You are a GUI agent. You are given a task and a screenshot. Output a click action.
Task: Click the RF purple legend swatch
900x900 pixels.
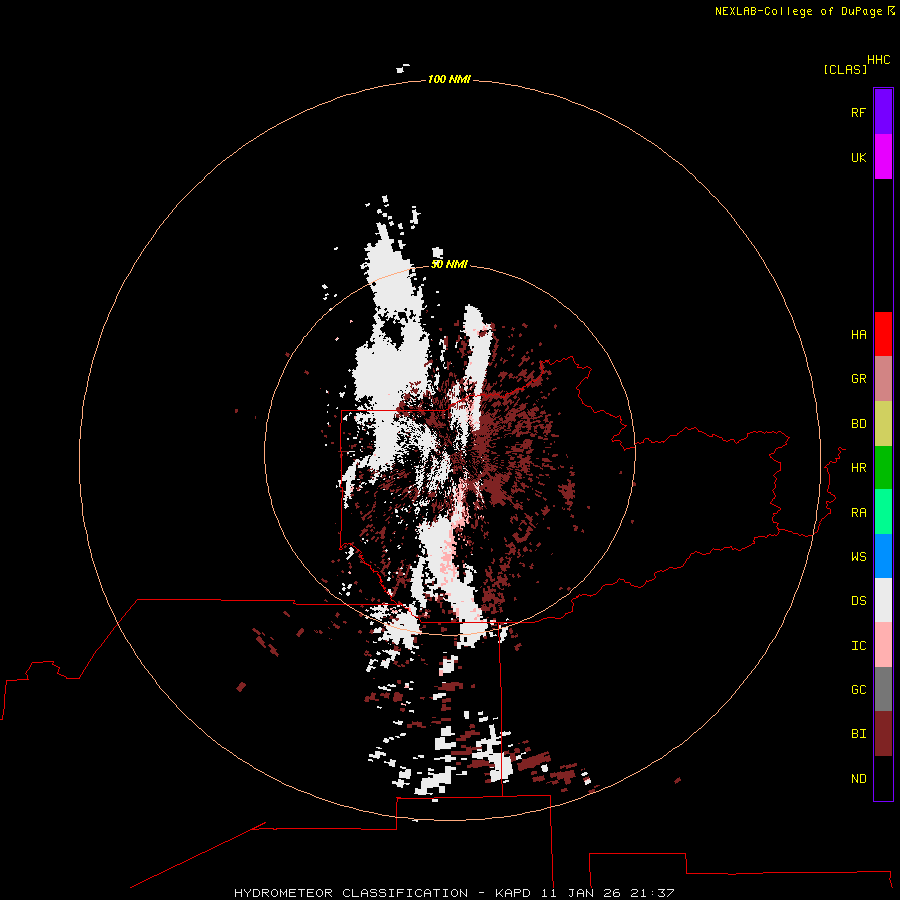[883, 112]
